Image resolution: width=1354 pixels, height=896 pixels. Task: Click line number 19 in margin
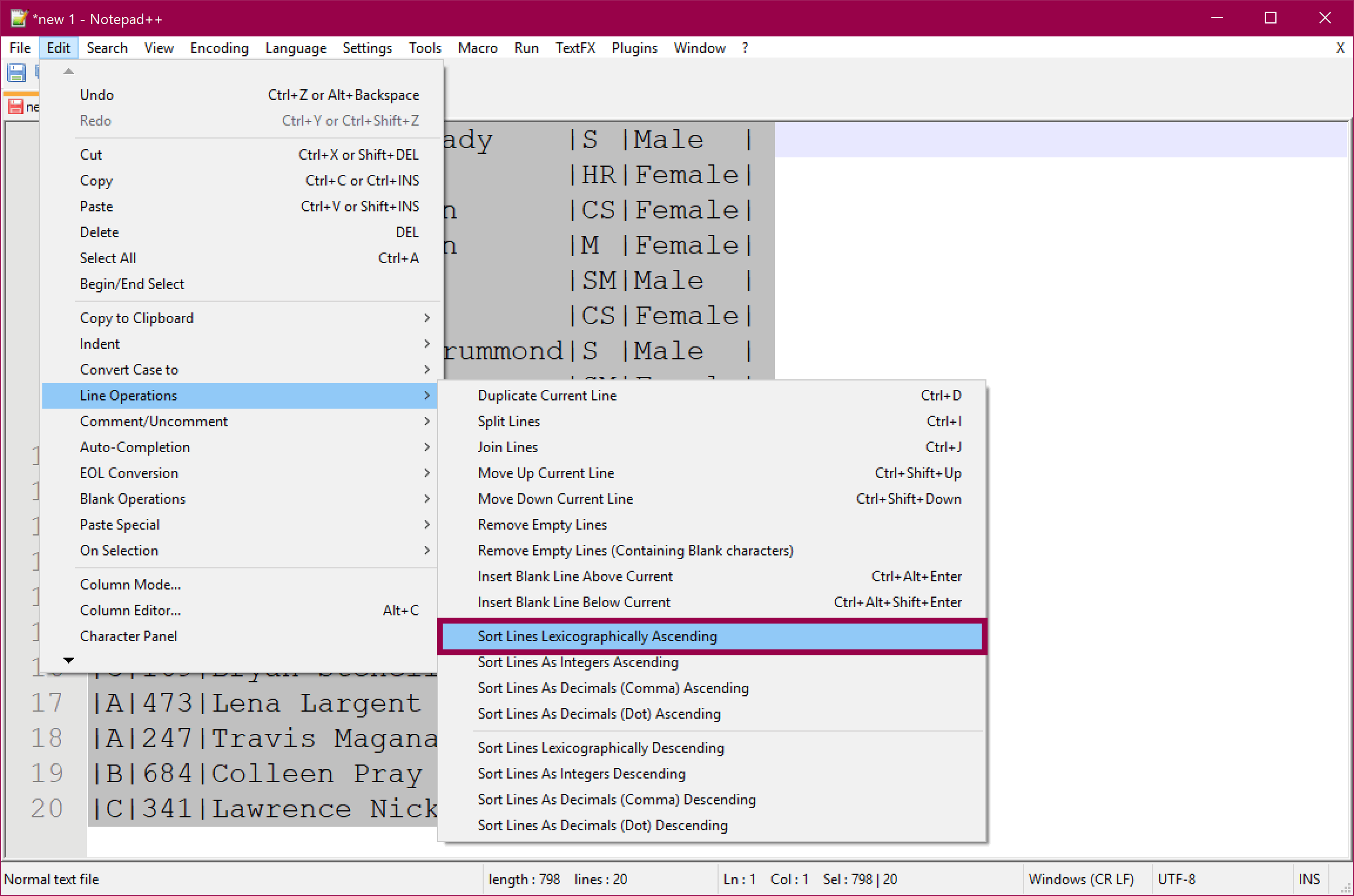(47, 773)
